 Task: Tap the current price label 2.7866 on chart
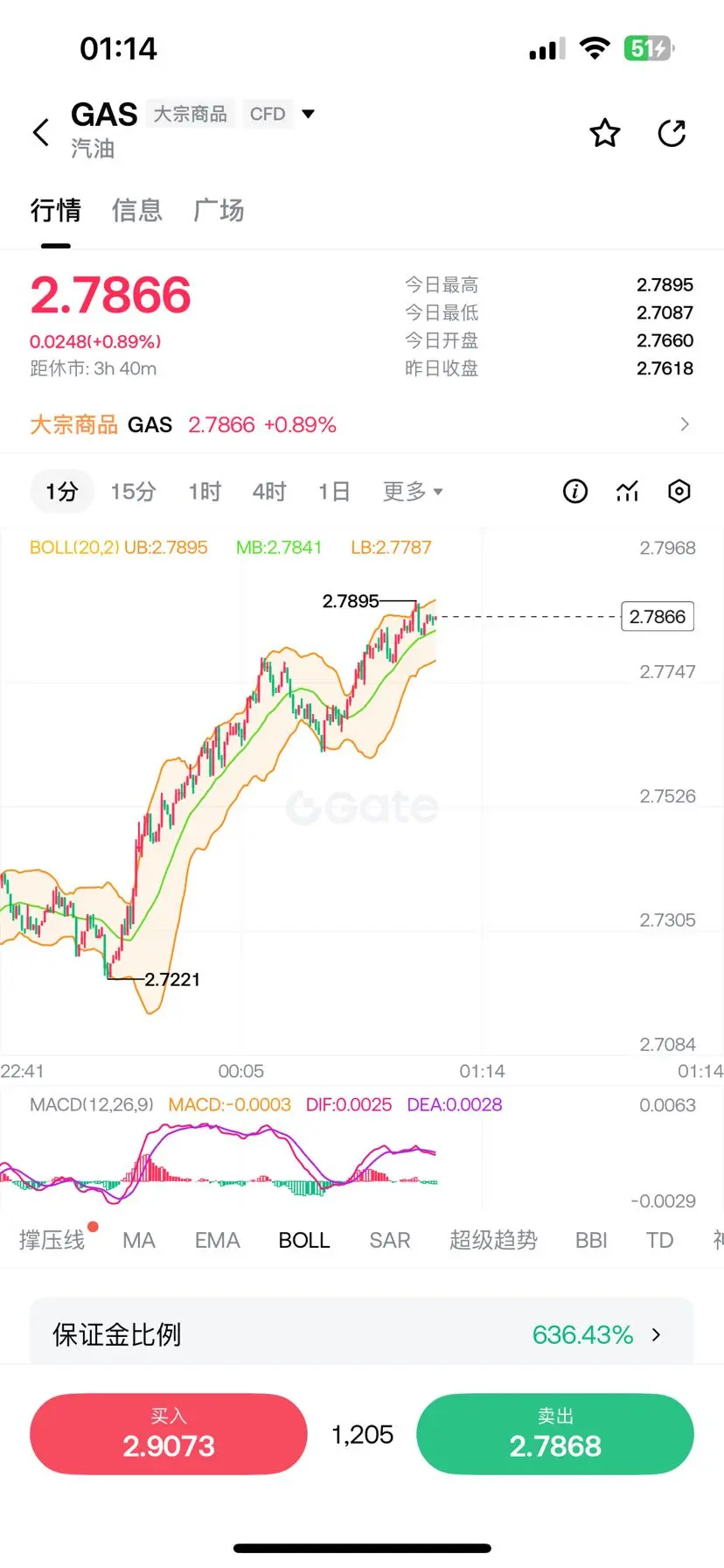click(x=658, y=617)
